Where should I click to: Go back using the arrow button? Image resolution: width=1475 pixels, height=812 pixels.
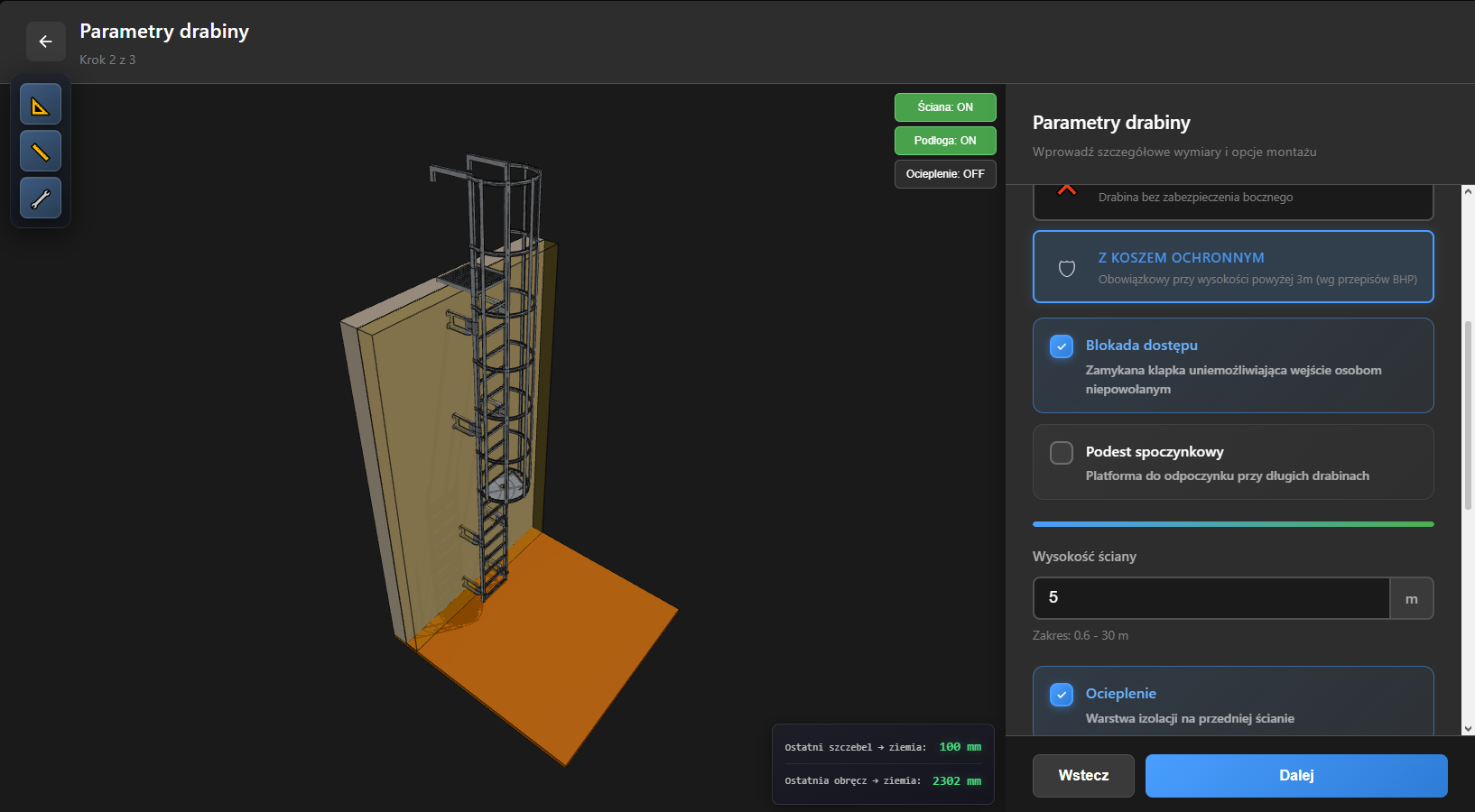point(45,42)
